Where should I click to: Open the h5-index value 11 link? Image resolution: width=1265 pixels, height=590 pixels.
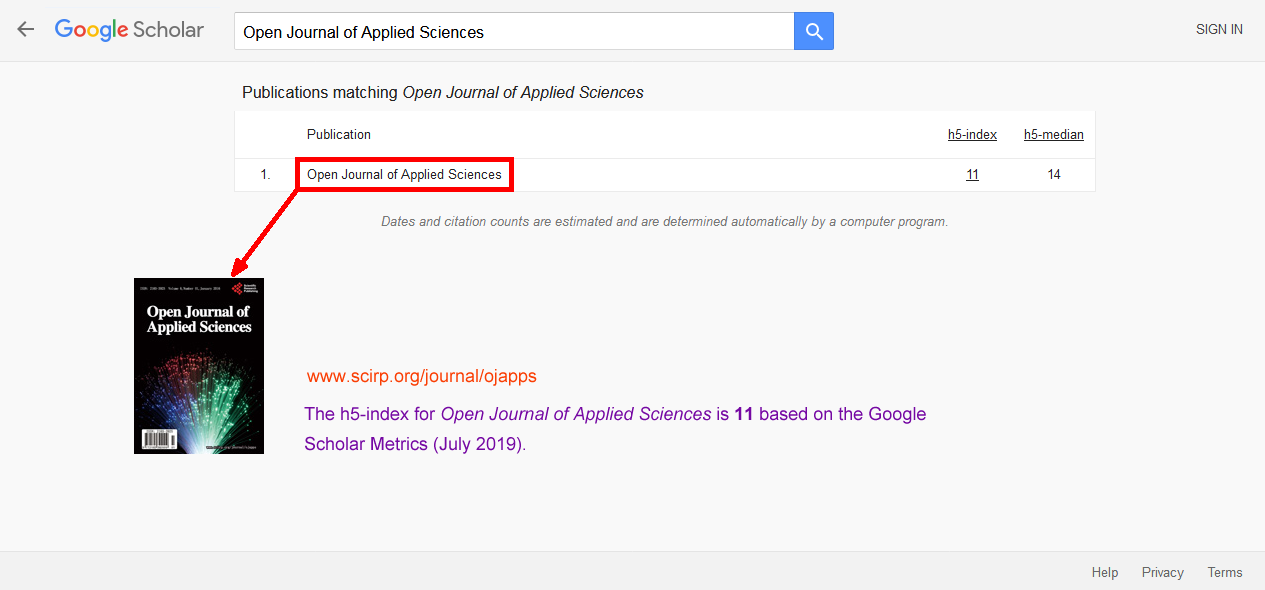(972, 175)
